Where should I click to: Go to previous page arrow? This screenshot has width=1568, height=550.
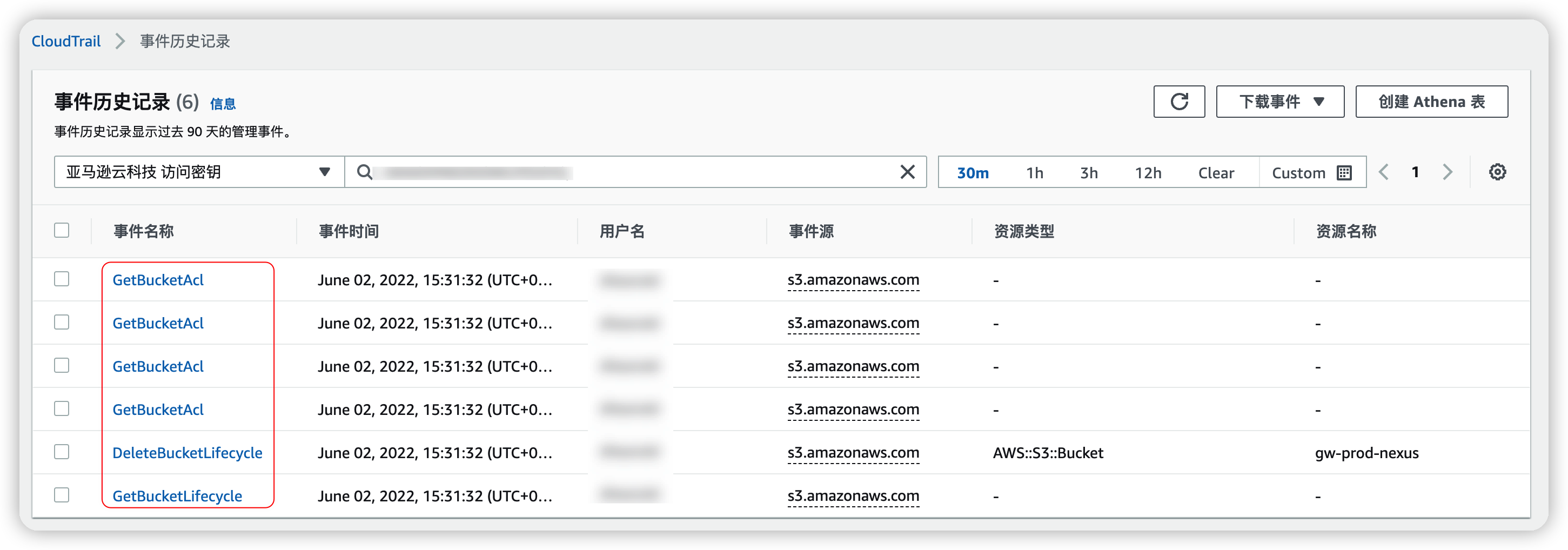(1384, 172)
